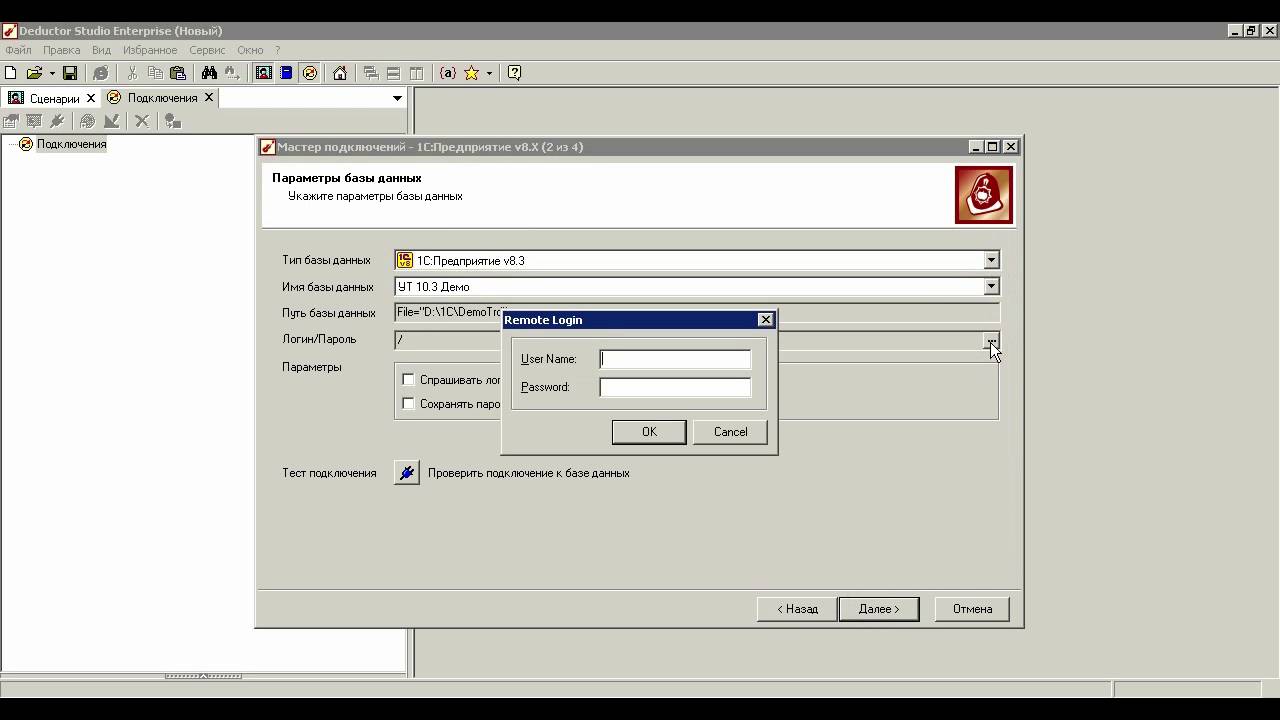Viewport: 1280px width, 720px height.
Task: Toggle the 'Спрашивать логин' checkbox
Action: coord(408,379)
